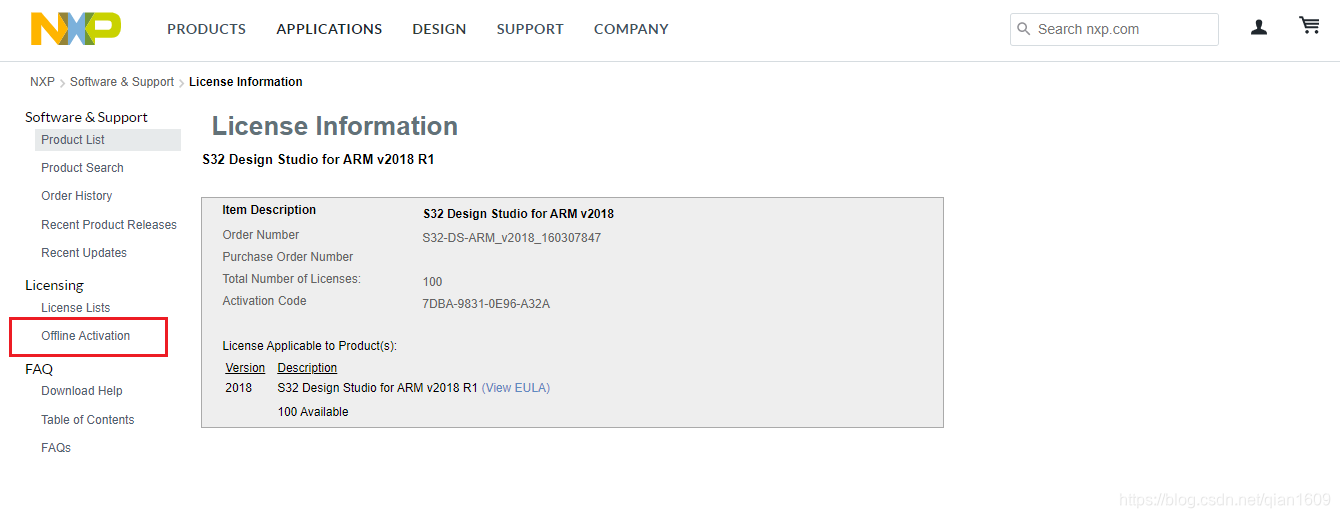
Task: Type in the Search nxp.com field
Action: (x=1122, y=29)
